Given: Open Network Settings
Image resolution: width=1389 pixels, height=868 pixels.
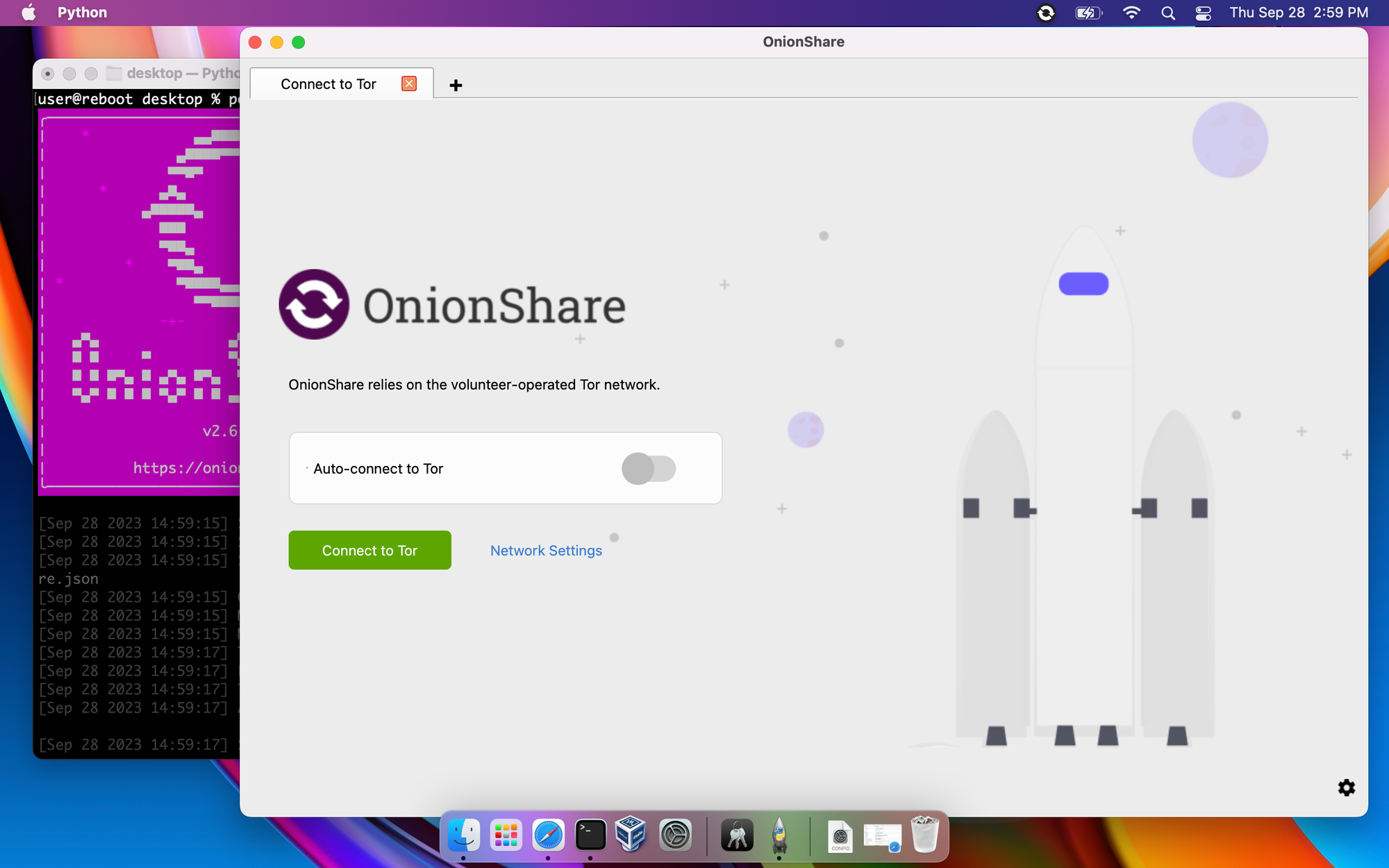Looking at the screenshot, I should [x=546, y=550].
